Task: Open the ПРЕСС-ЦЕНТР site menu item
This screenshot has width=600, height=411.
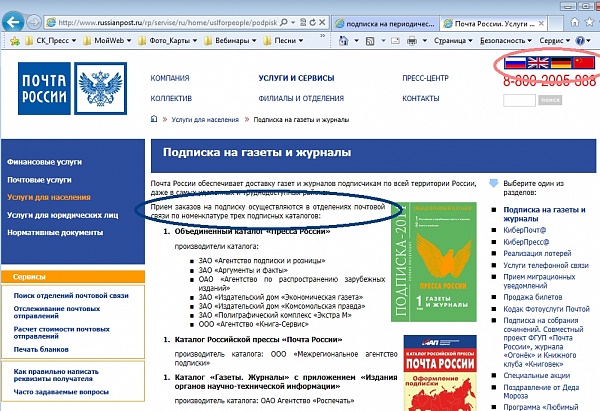Action: coord(425,78)
